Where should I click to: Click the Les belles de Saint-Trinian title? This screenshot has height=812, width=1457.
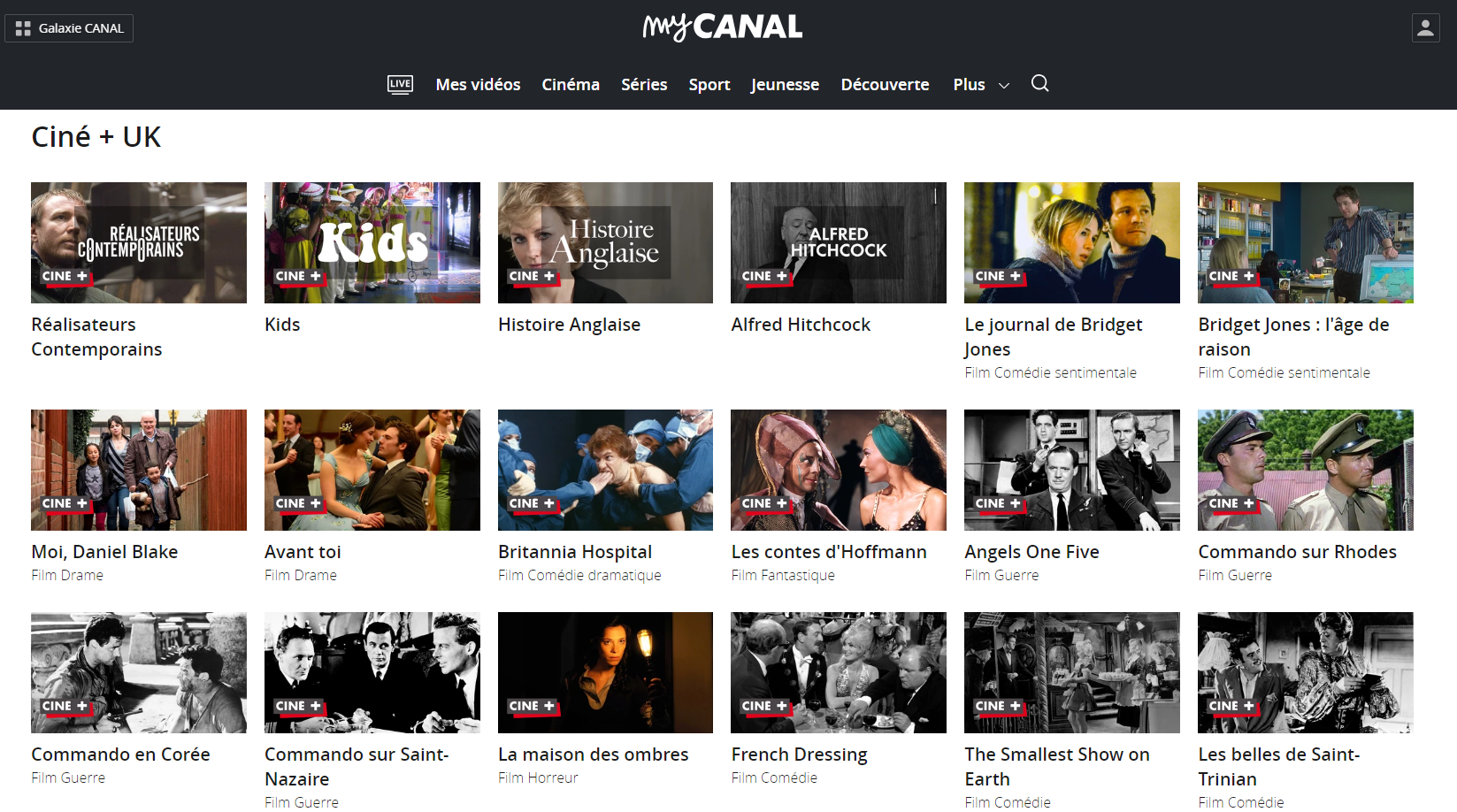click(1279, 767)
